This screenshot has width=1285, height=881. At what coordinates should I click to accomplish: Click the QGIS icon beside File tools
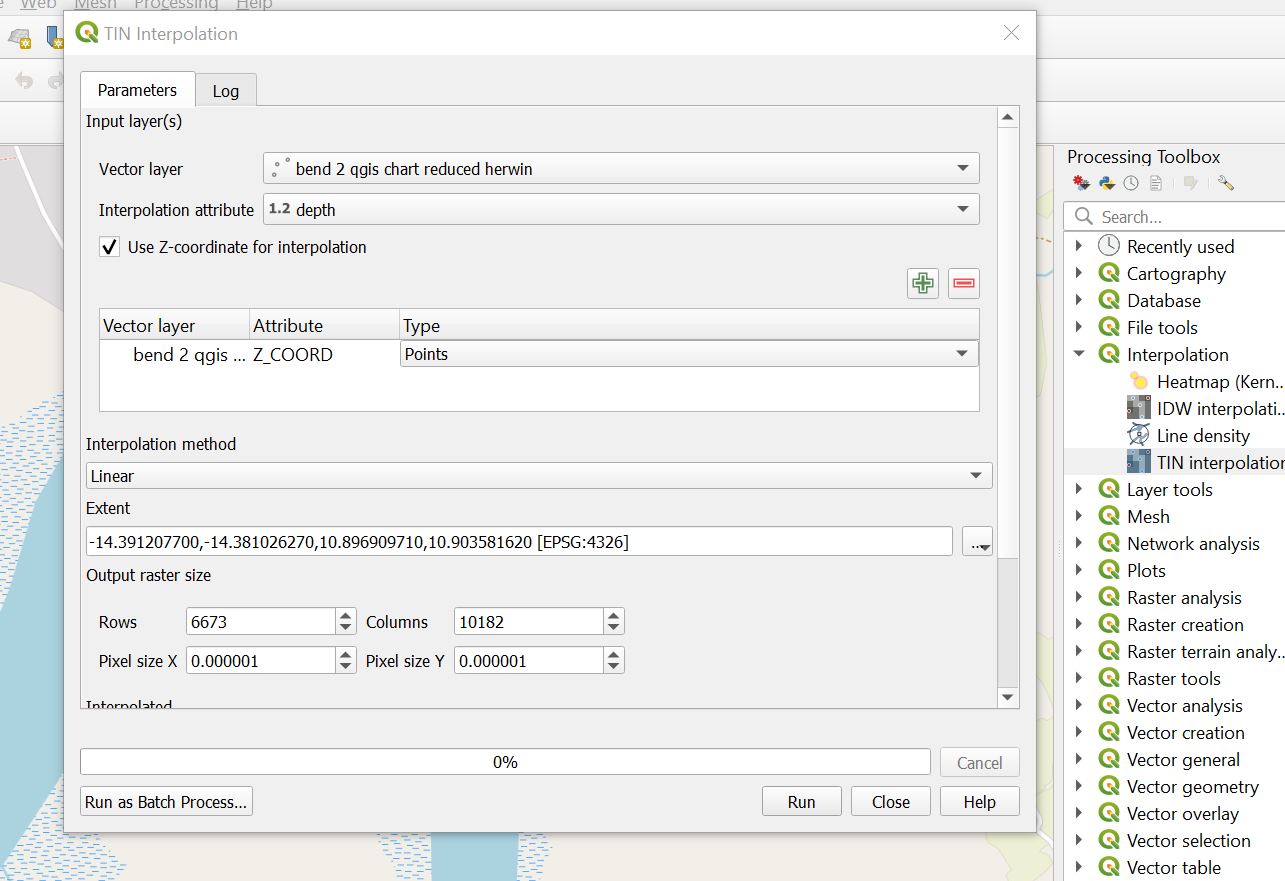point(1108,327)
